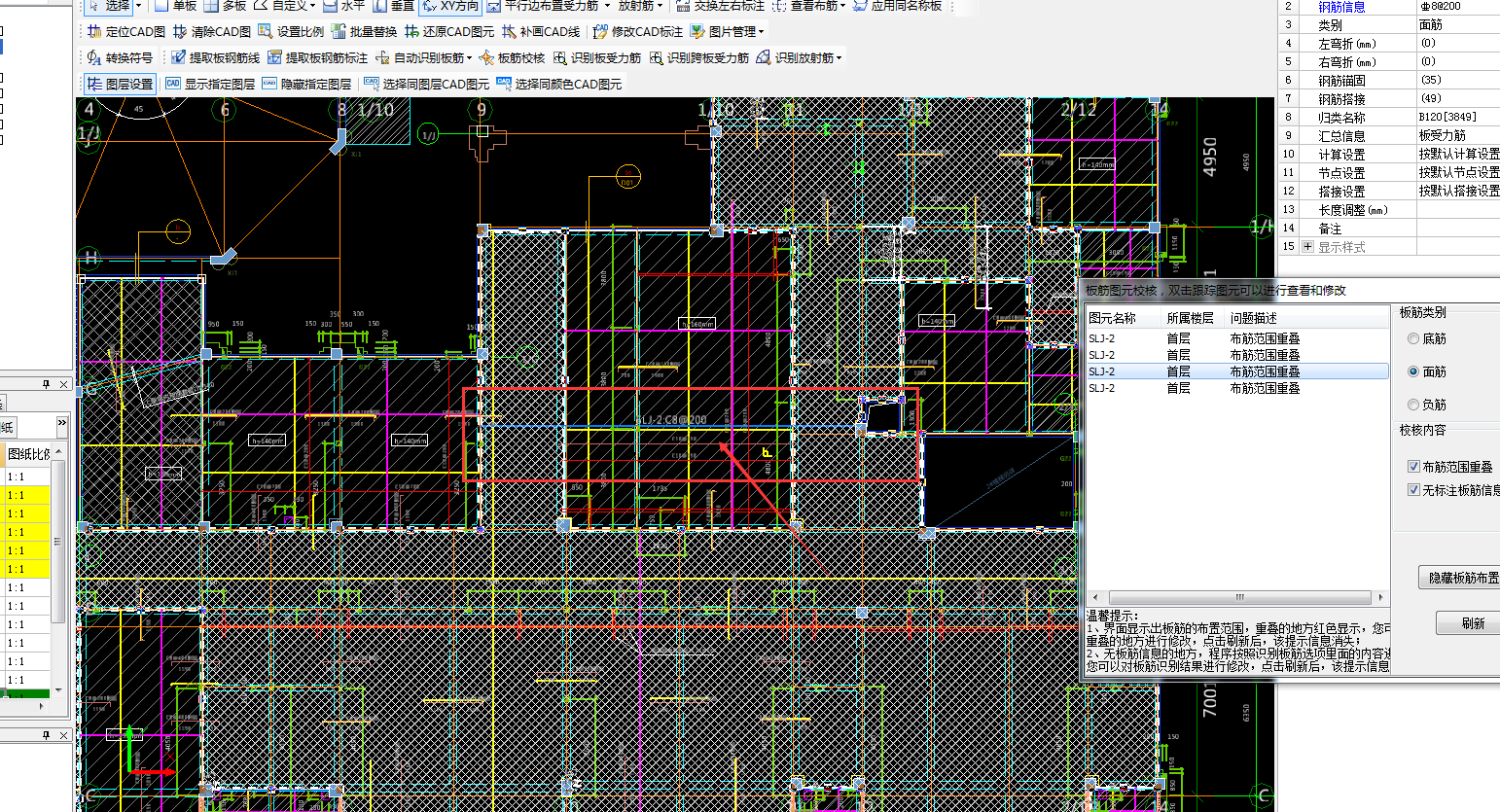Click the 汇总信息 value 板受力筋
The height and width of the screenshot is (812, 1500).
point(1442,135)
